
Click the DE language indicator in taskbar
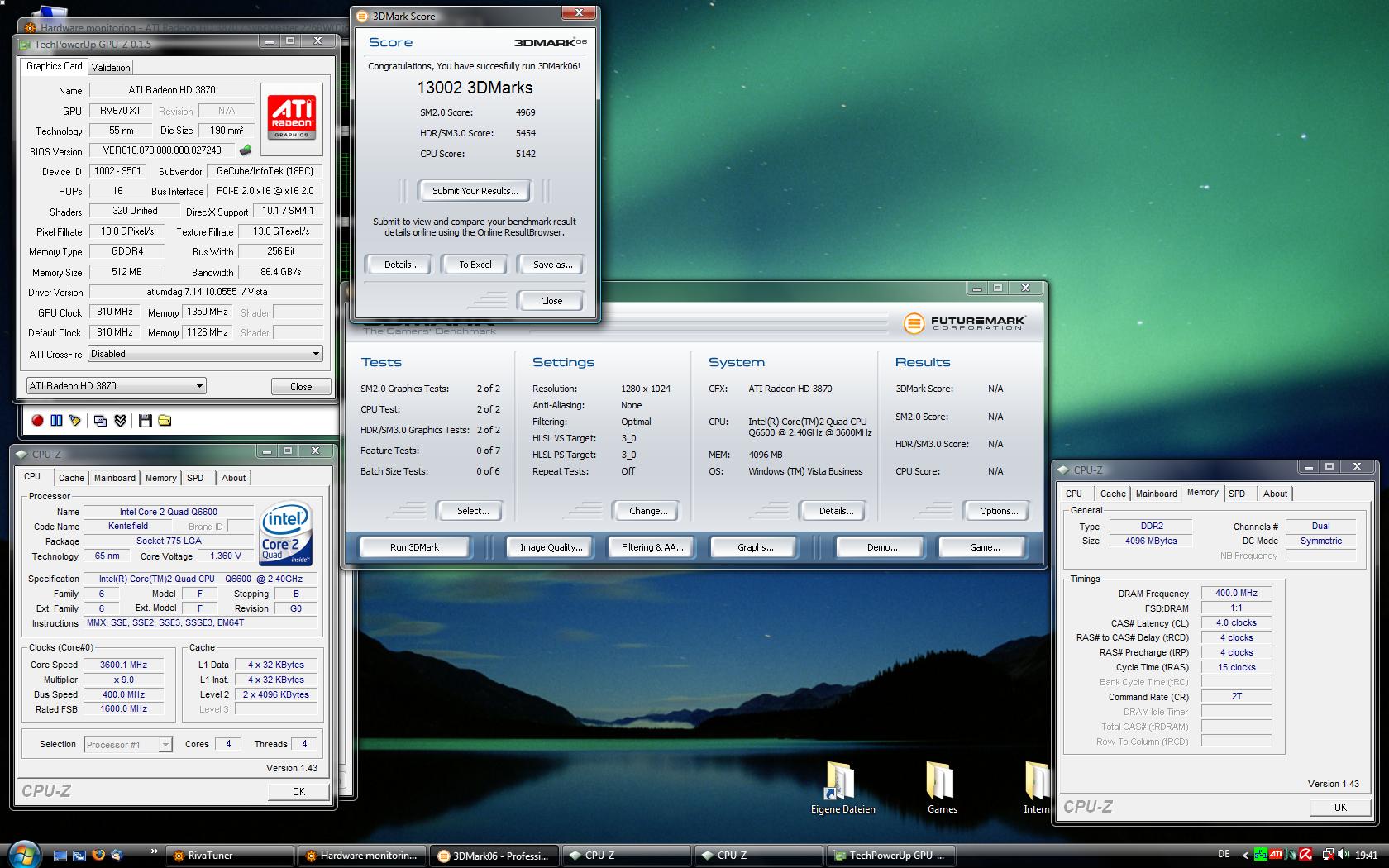[x=1224, y=855]
